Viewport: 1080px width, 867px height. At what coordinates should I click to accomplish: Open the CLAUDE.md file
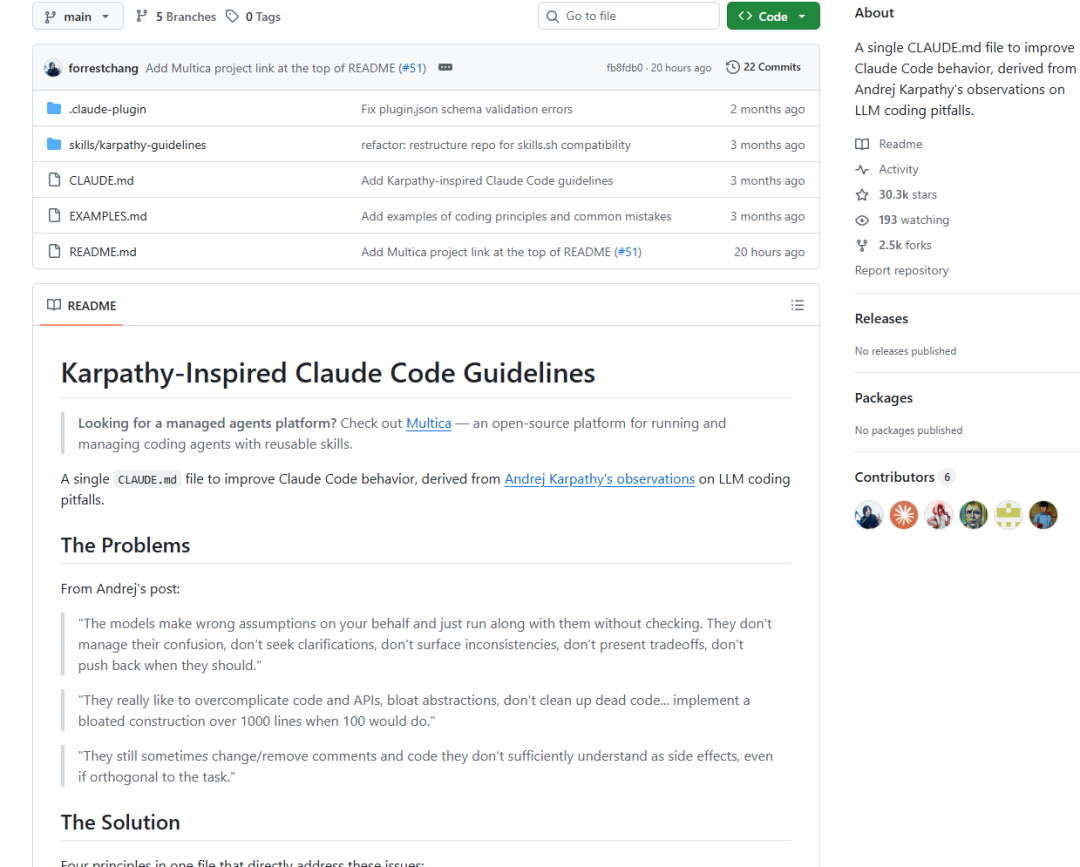[x=101, y=181]
